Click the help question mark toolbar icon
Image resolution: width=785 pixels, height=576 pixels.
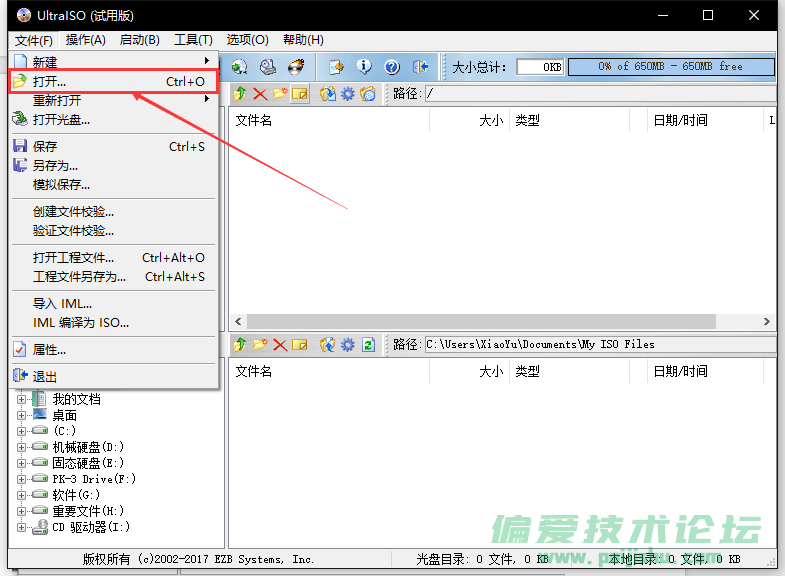click(392, 67)
